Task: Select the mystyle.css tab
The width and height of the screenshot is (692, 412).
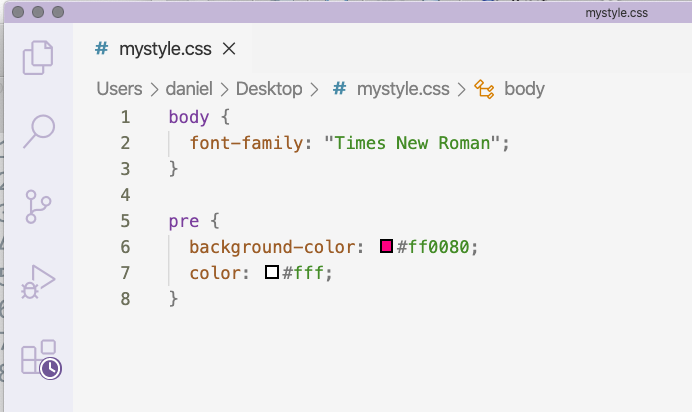Action: 165,49
